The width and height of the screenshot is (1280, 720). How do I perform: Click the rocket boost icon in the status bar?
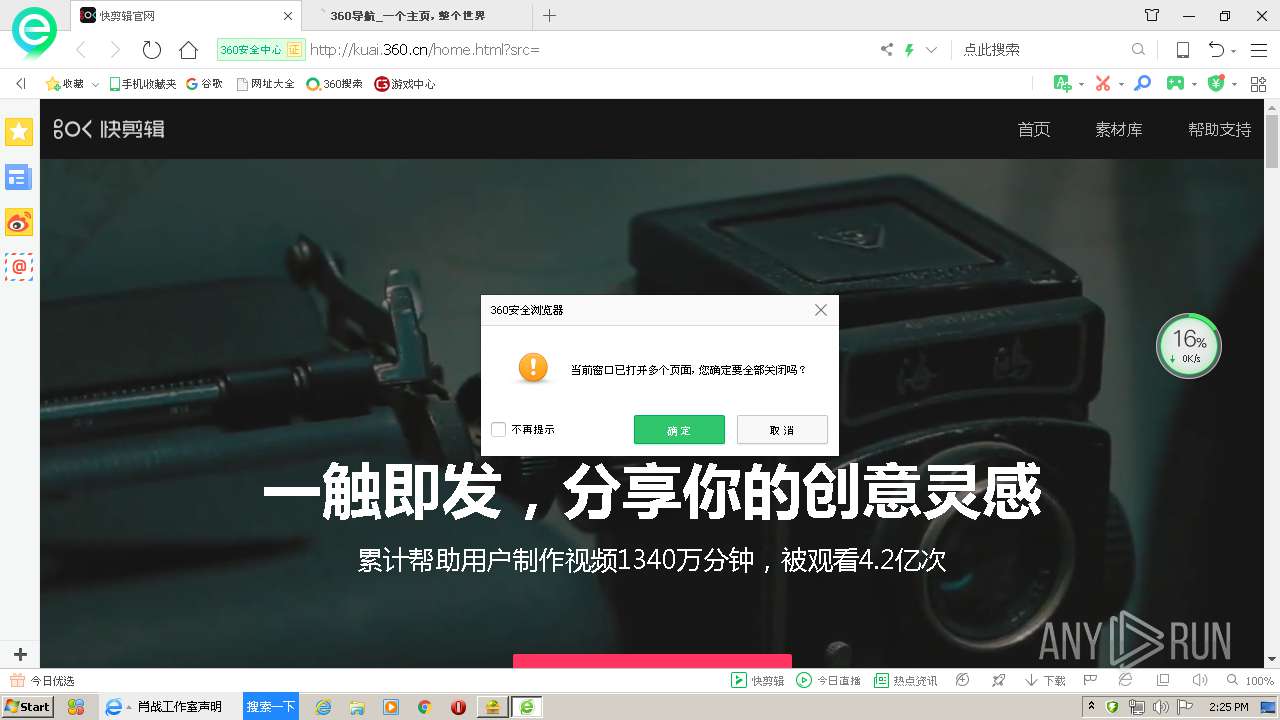click(998, 680)
